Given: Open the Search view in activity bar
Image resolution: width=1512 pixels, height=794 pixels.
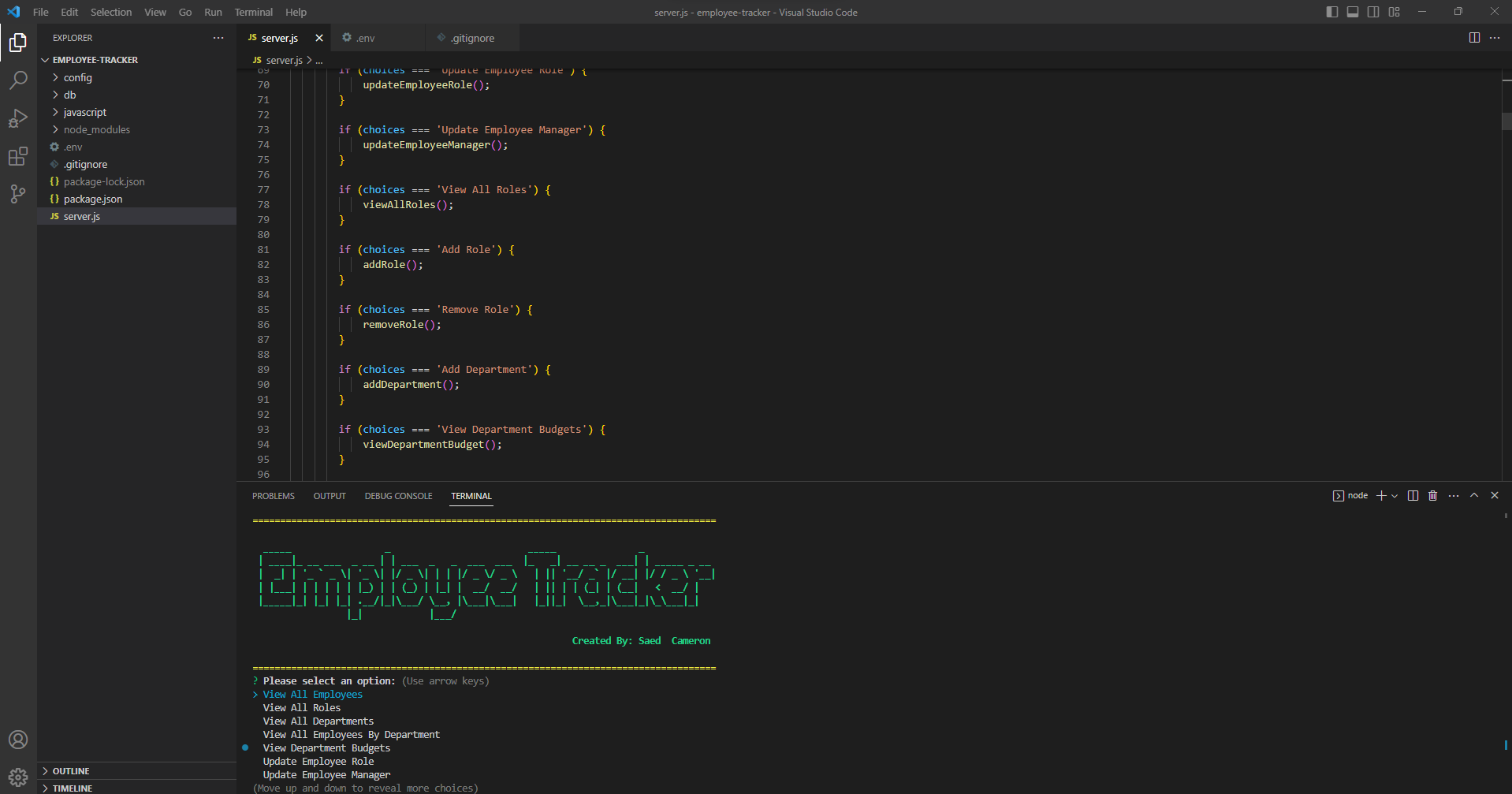Looking at the screenshot, I should pos(18,80).
